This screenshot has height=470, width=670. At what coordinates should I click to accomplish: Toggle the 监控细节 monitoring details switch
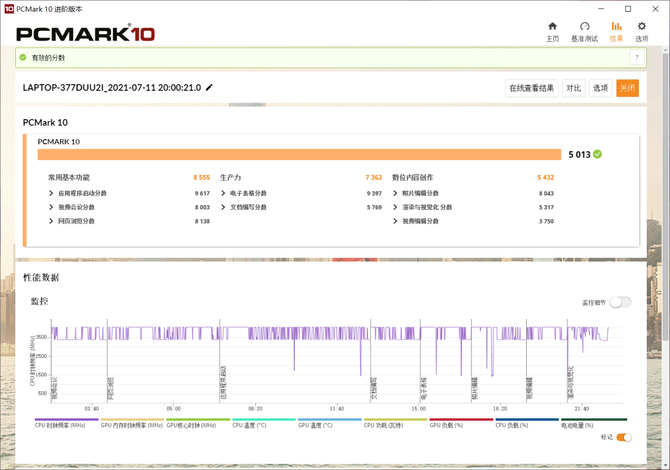coord(620,301)
